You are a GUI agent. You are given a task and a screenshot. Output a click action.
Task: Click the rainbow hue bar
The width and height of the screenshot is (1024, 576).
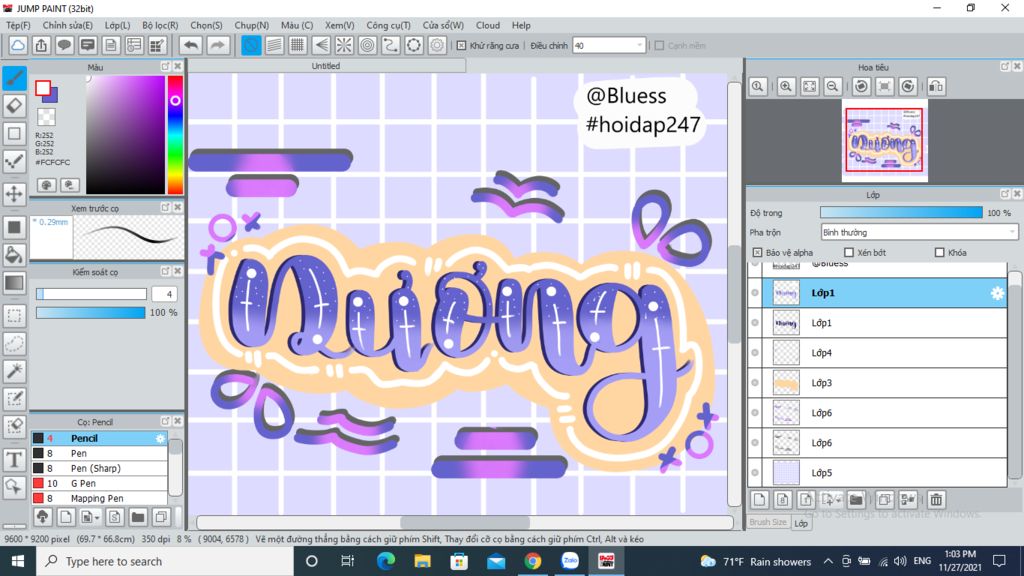(175, 135)
